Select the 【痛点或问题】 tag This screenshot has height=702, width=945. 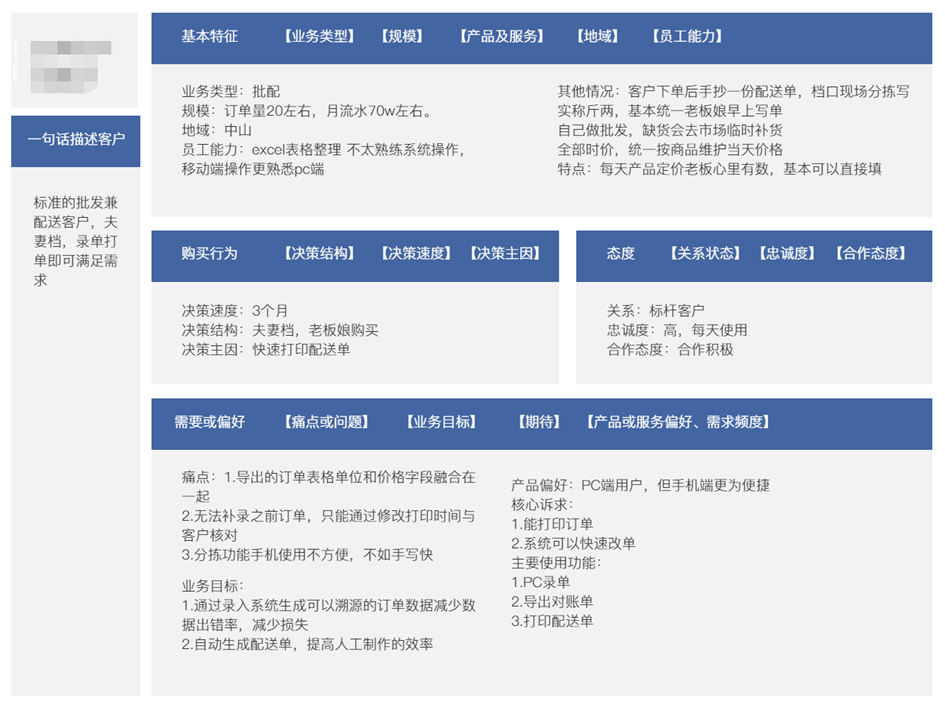pos(327,422)
